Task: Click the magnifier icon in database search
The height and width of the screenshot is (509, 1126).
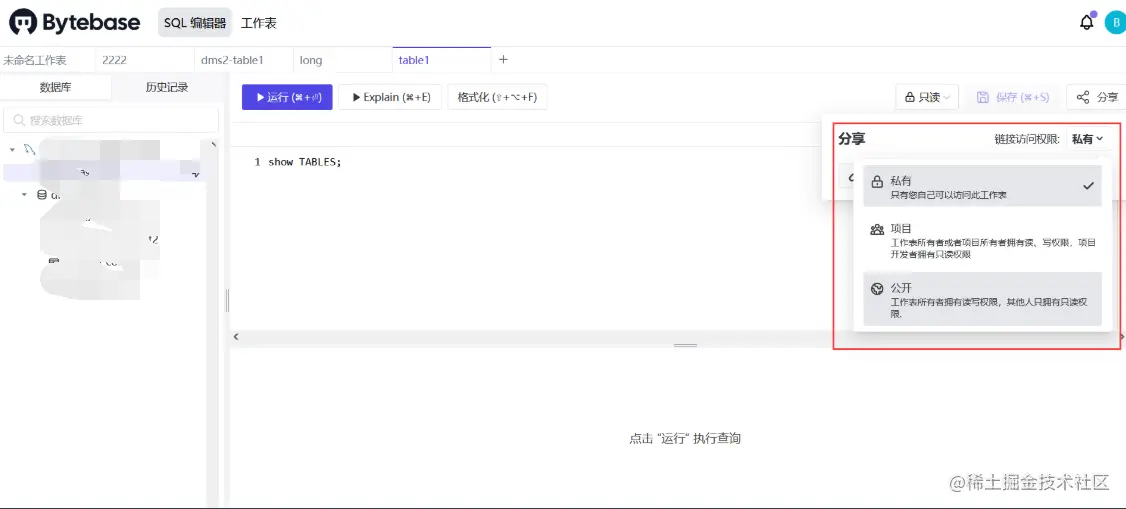Action: [19, 121]
